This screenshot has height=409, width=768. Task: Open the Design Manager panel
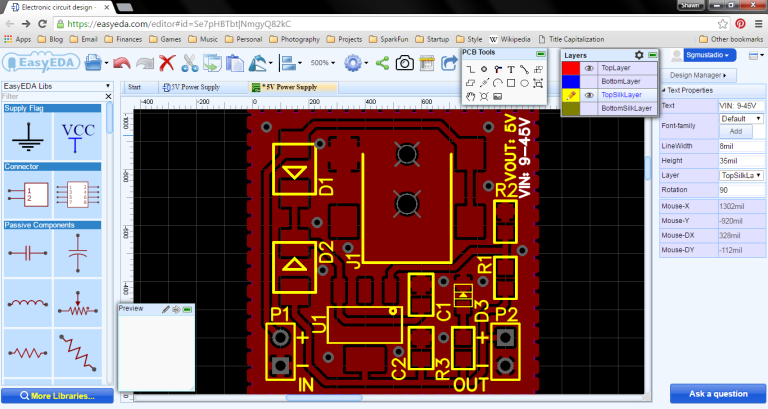pos(697,75)
